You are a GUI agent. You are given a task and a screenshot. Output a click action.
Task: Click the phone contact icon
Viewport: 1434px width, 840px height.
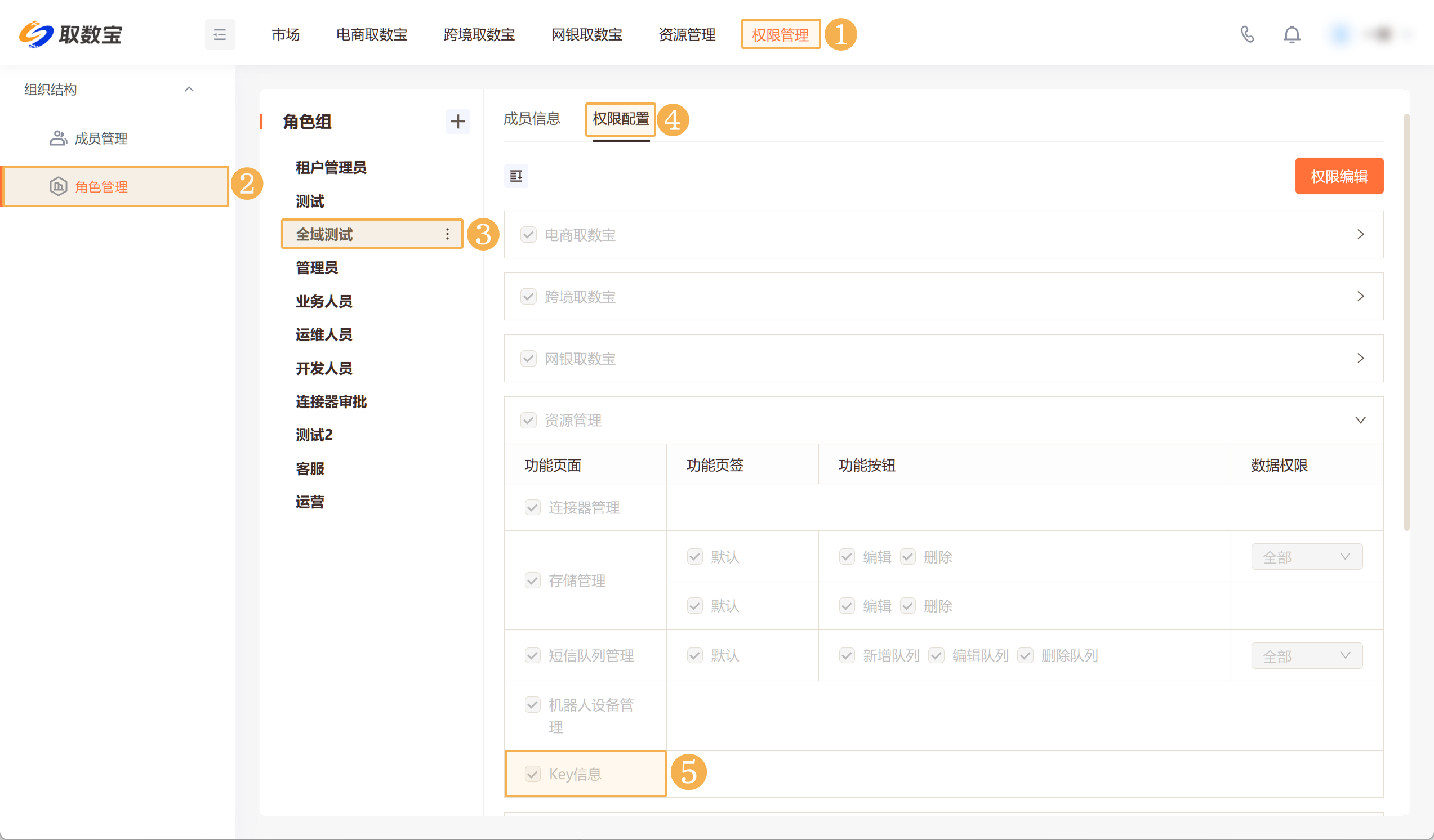point(1247,35)
